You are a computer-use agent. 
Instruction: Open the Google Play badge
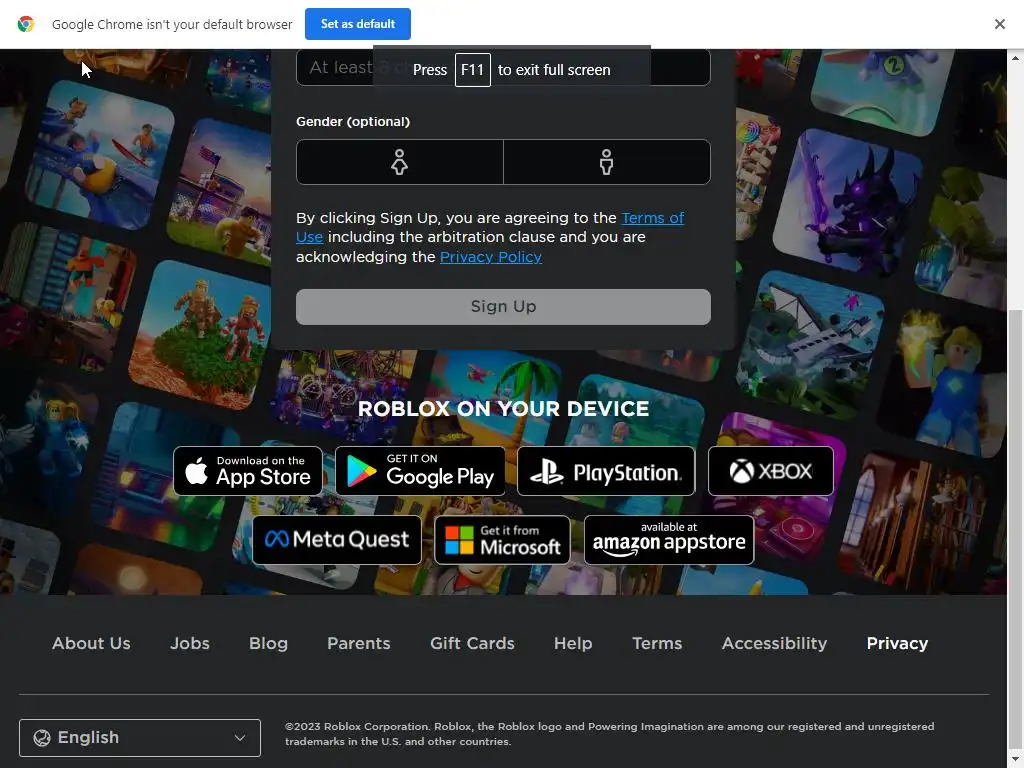pyautogui.click(x=420, y=471)
